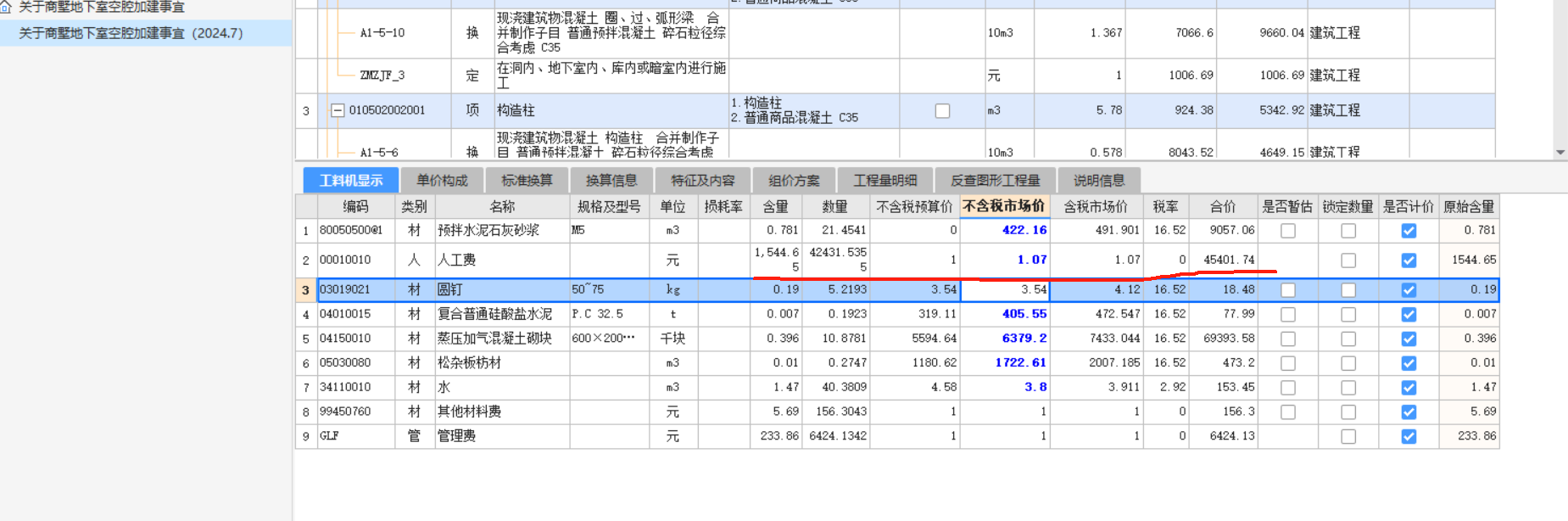Switch to the 说明信息 tab
This screenshot has height=521, width=1568.
click(x=1099, y=181)
